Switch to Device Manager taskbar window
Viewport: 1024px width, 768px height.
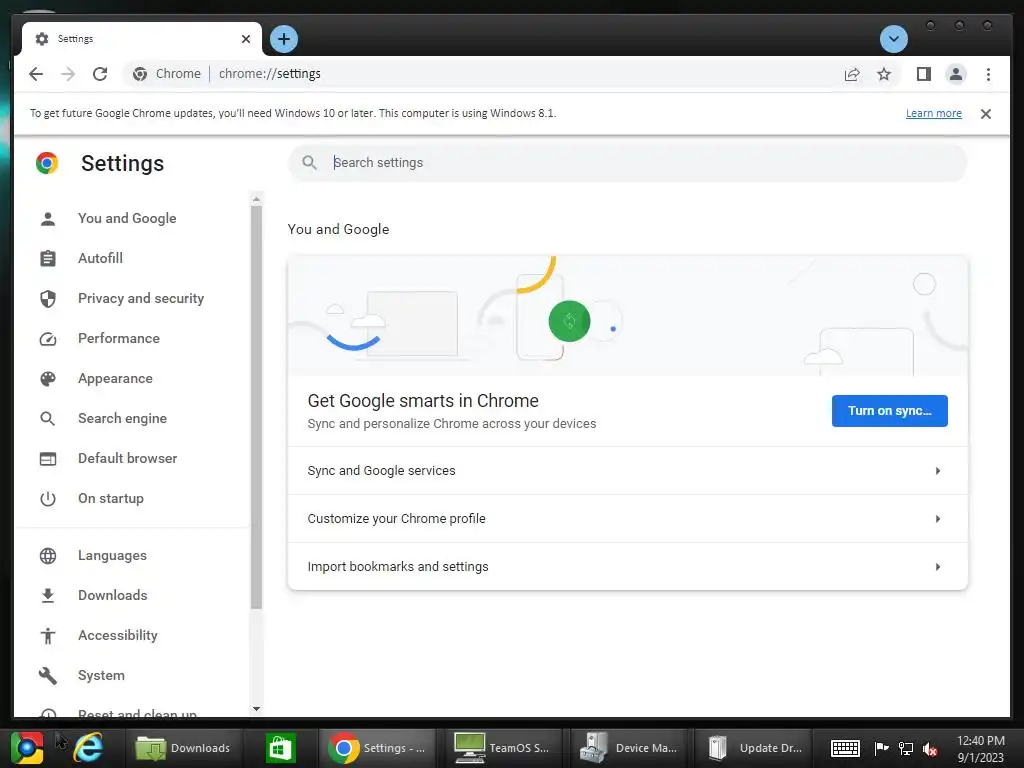(x=629, y=748)
